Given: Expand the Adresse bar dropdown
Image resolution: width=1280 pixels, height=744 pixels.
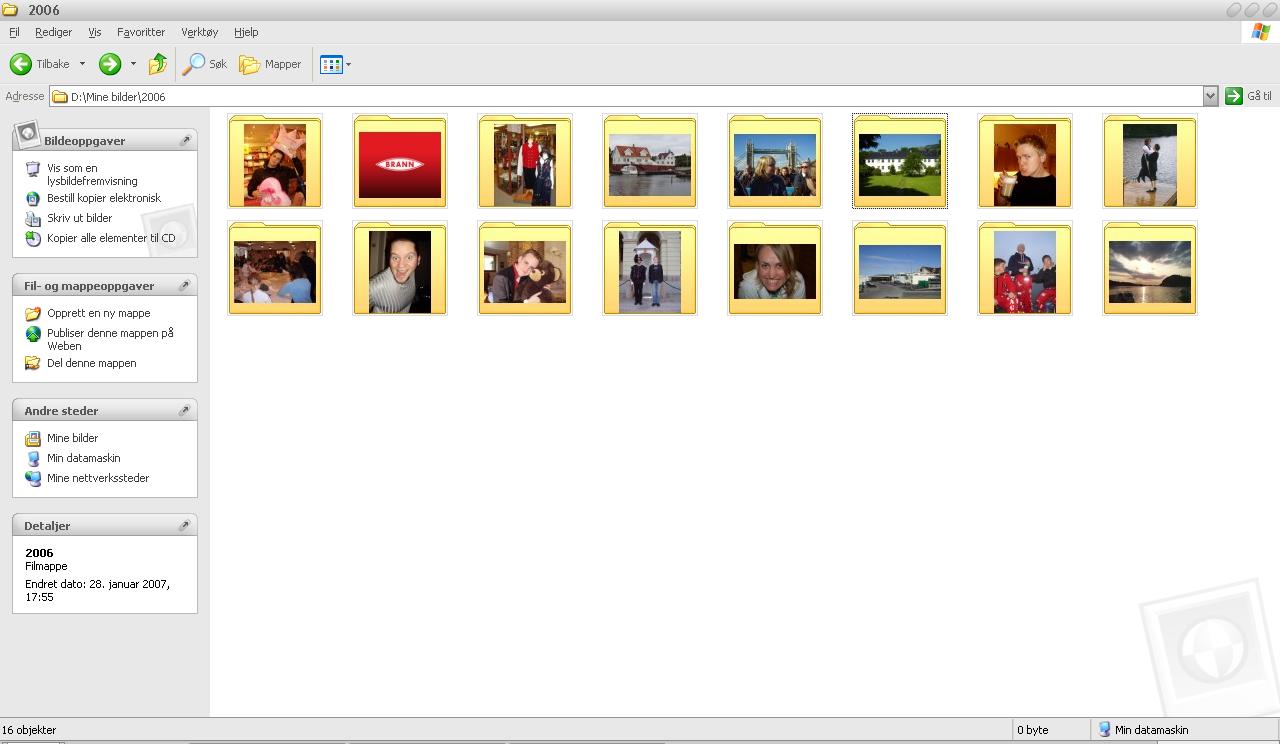Looking at the screenshot, I should tap(1210, 96).
